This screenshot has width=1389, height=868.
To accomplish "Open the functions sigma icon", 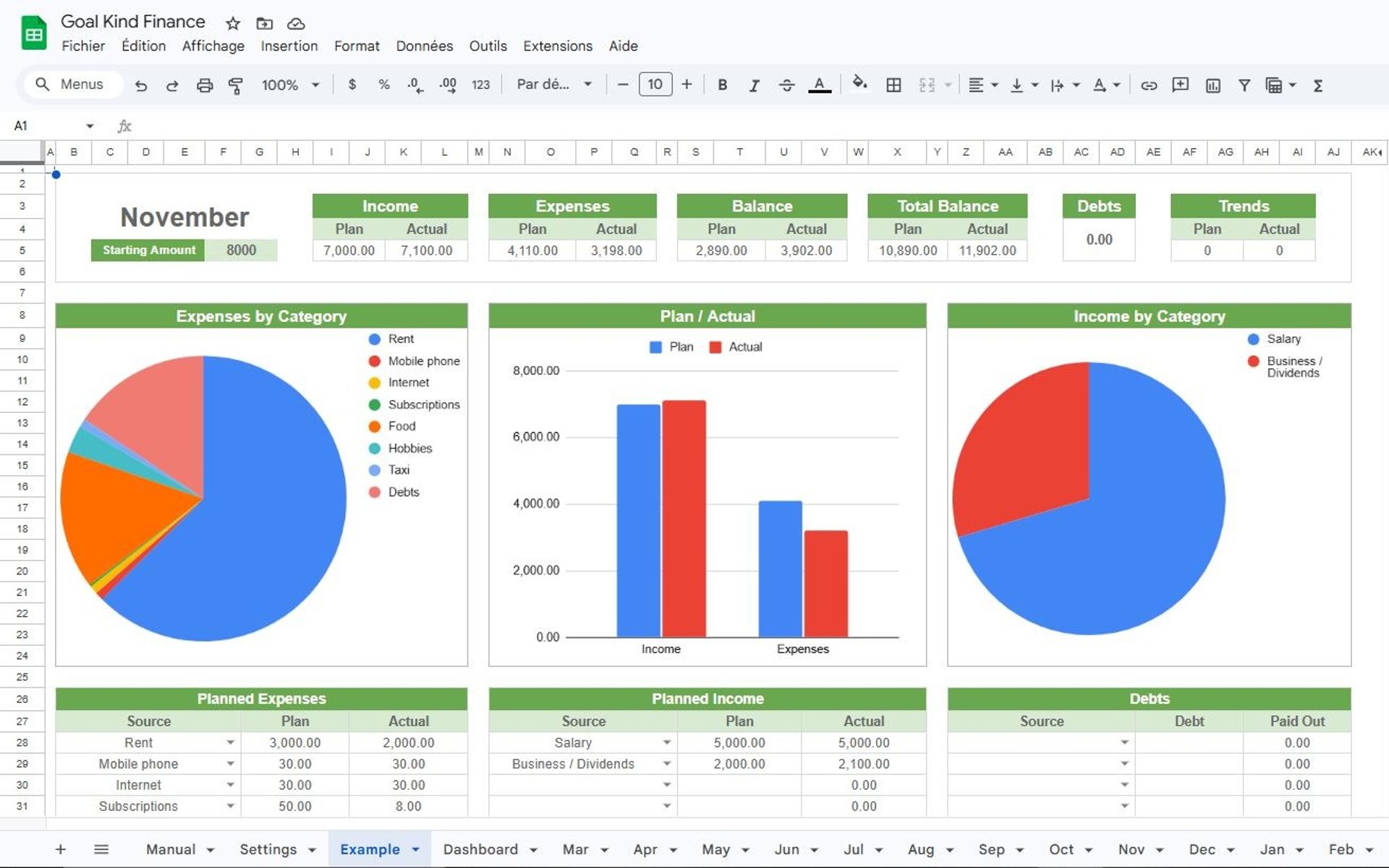I will [1318, 85].
